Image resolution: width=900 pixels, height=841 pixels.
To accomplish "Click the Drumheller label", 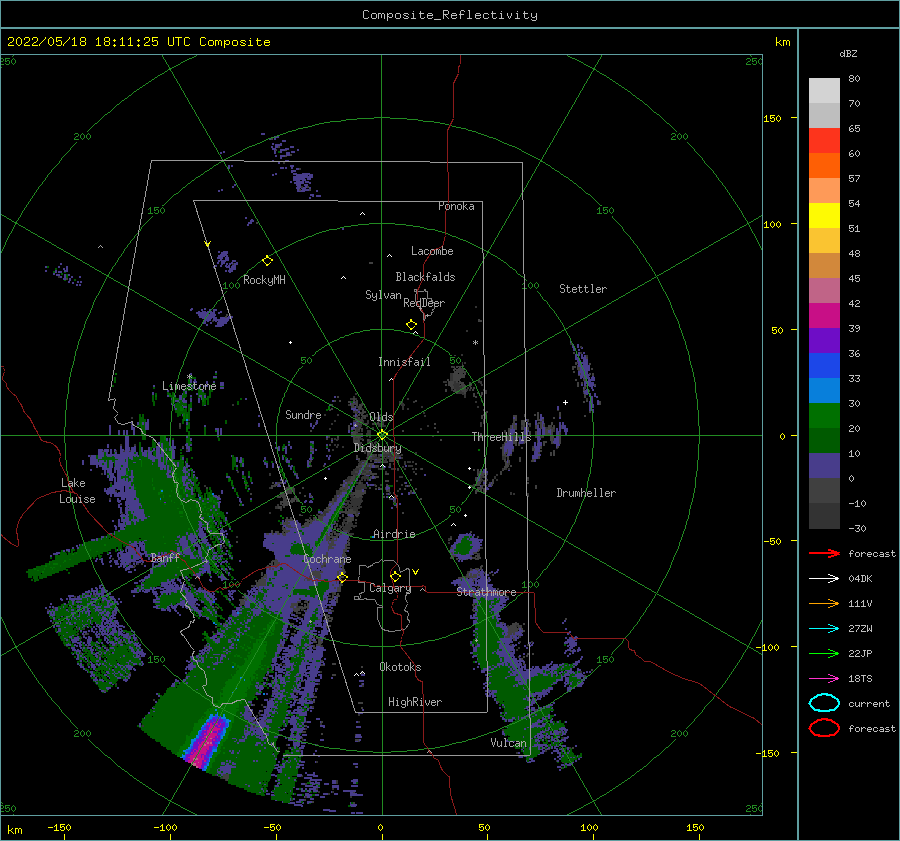I will click(586, 493).
